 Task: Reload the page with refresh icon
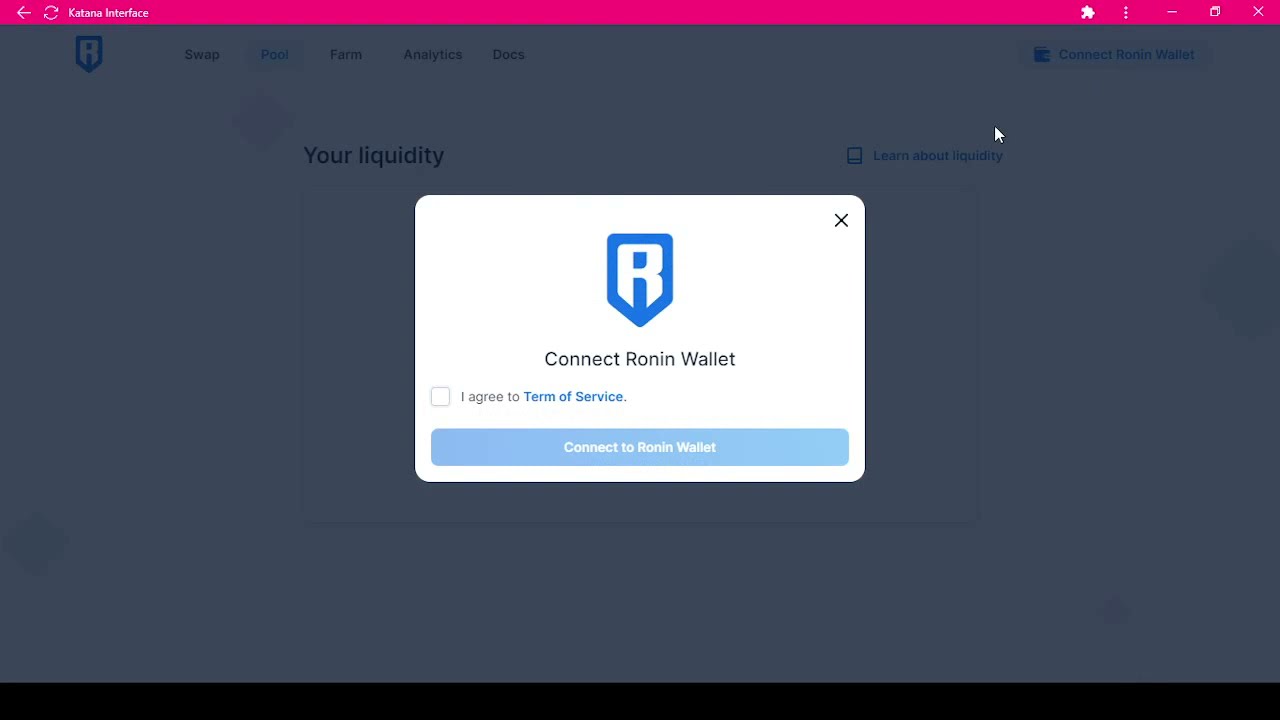51,13
